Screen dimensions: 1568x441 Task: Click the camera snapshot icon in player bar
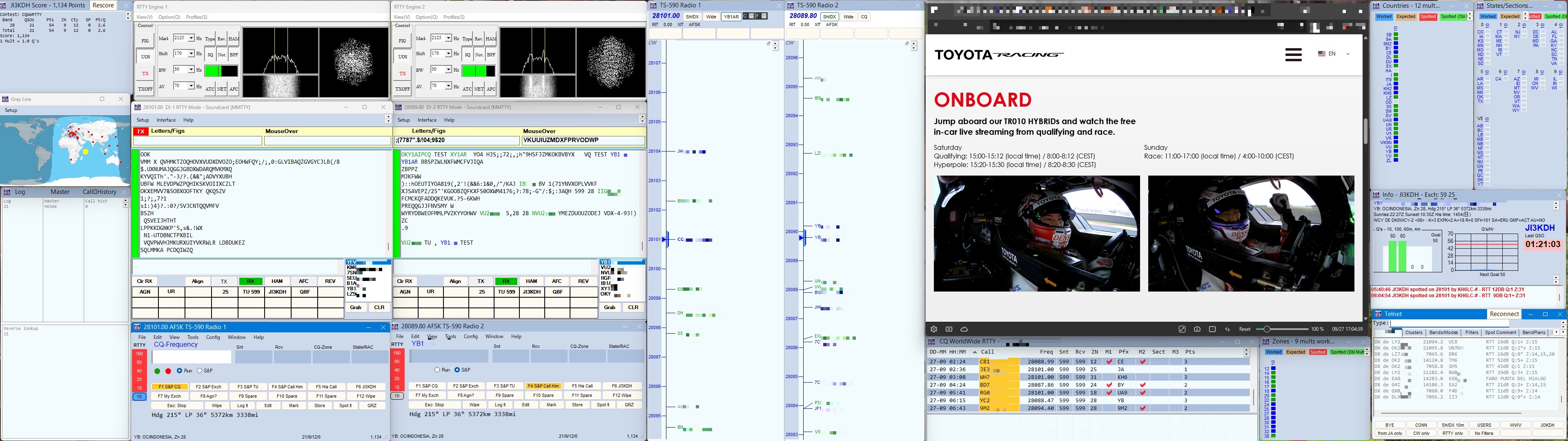pos(1197,329)
